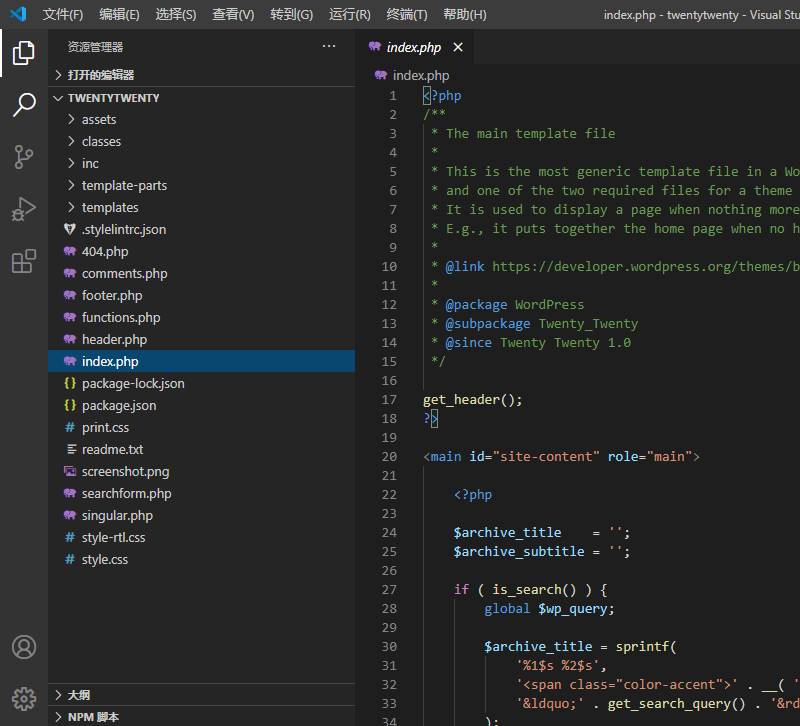Expand the NPM 脚本 section
Image resolution: width=800 pixels, height=726 pixels.
[202, 717]
